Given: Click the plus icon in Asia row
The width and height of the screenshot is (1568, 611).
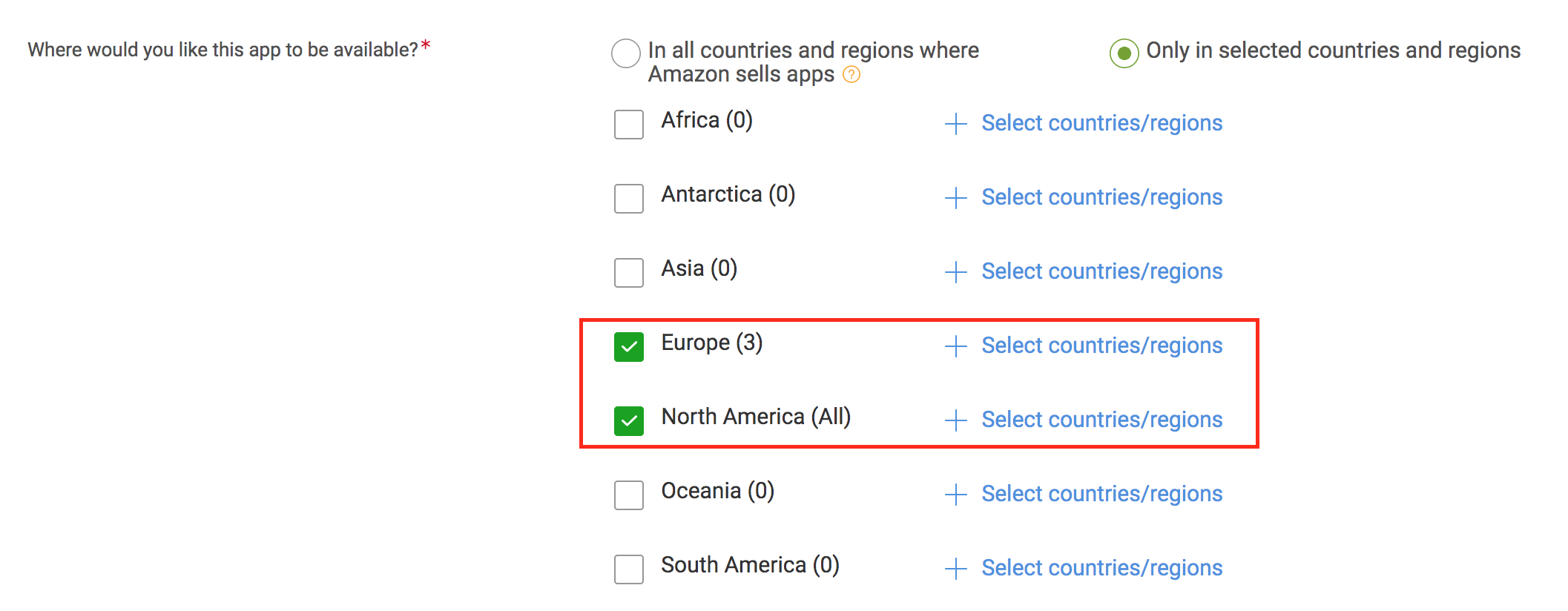Looking at the screenshot, I should (x=956, y=272).
